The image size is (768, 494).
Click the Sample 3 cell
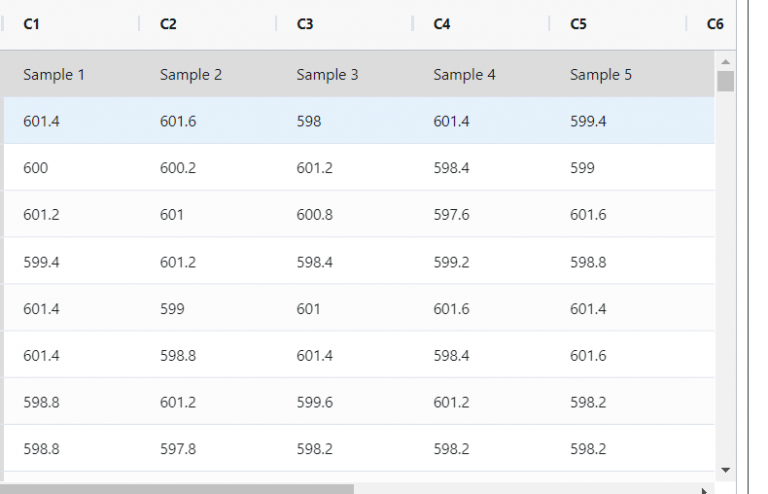coord(327,74)
